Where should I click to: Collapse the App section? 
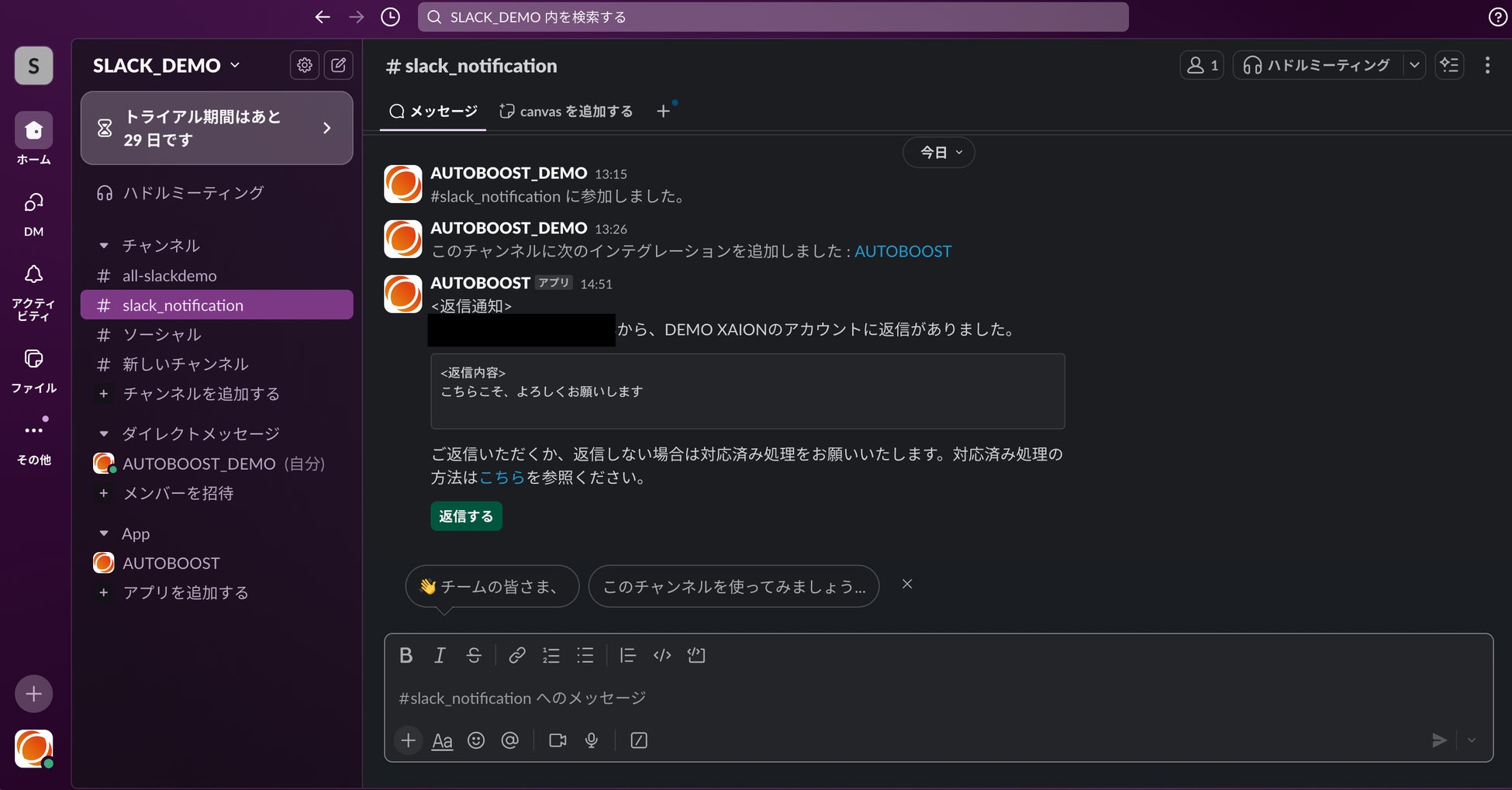[104, 533]
